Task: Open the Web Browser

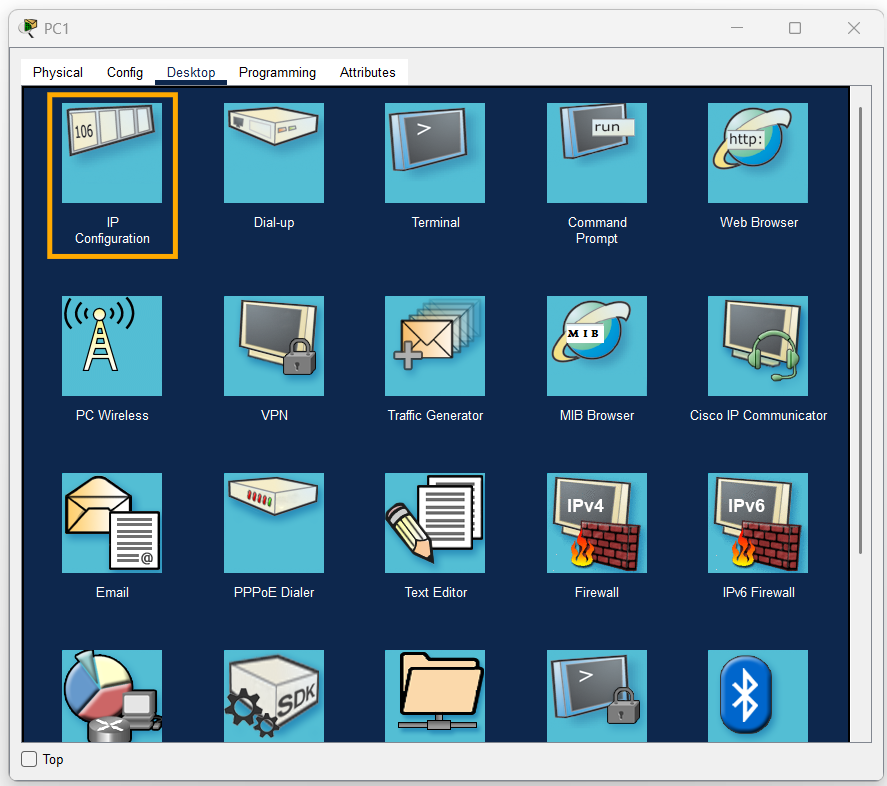Action: coord(757,153)
